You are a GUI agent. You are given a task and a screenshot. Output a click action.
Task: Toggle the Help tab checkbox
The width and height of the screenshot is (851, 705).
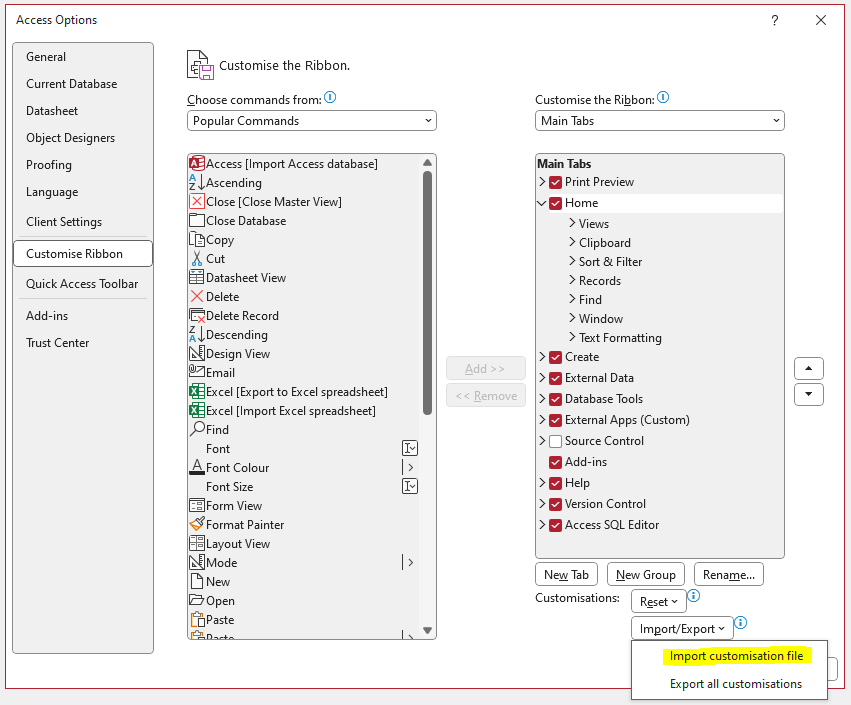point(555,484)
